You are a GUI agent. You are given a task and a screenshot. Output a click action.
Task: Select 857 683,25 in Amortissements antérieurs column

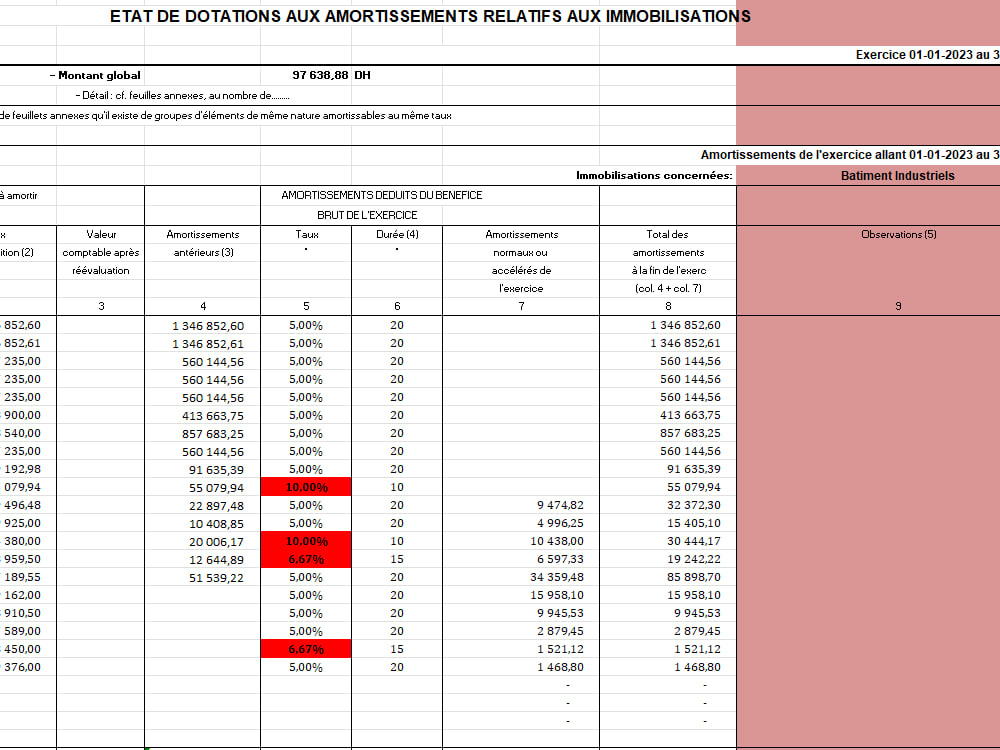213,434
